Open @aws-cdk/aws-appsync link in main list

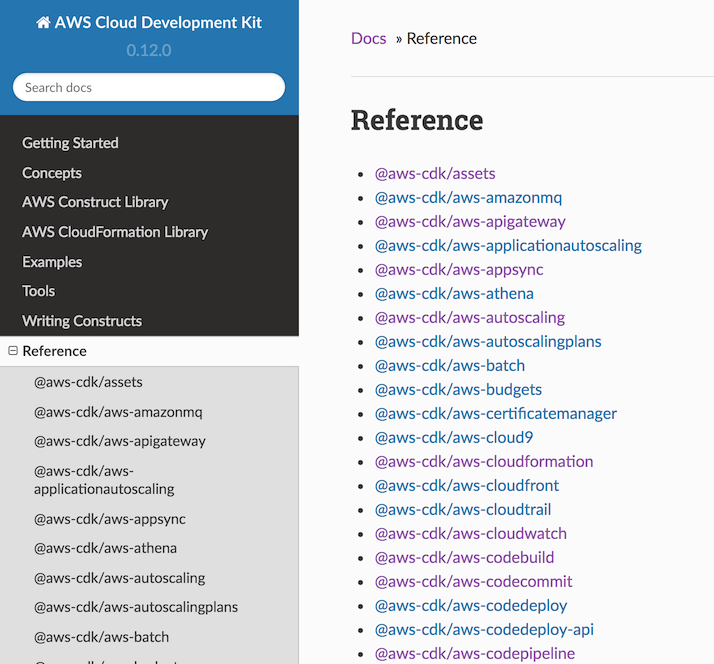coord(459,270)
